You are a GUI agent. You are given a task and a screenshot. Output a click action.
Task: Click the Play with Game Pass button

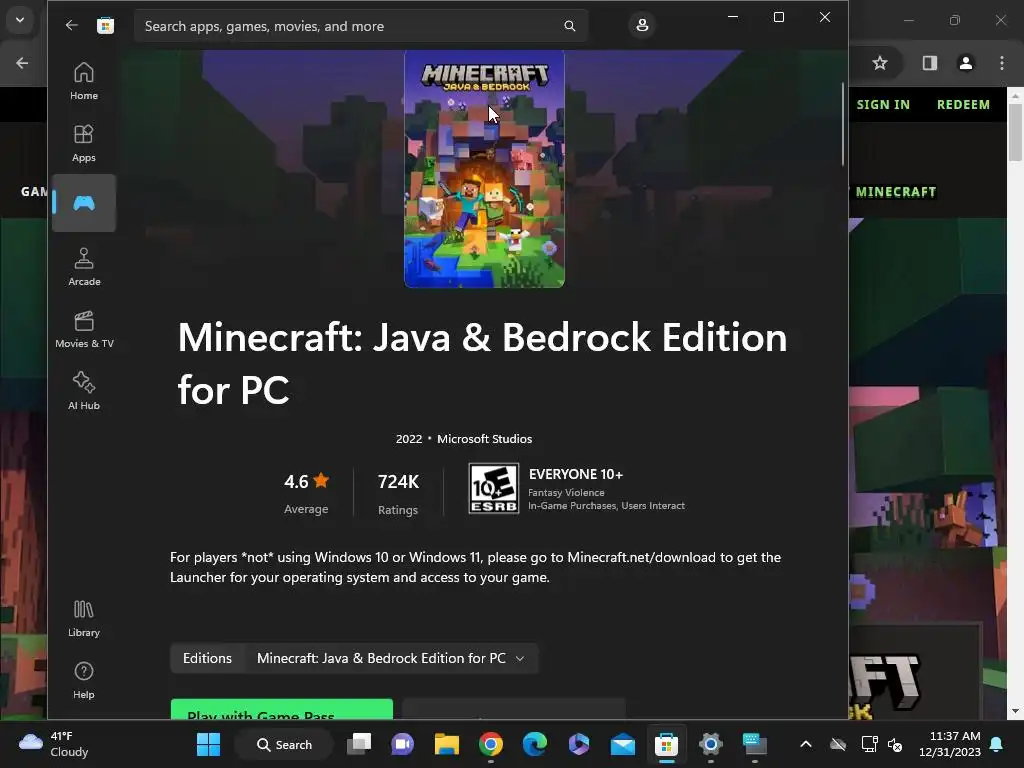click(281, 709)
